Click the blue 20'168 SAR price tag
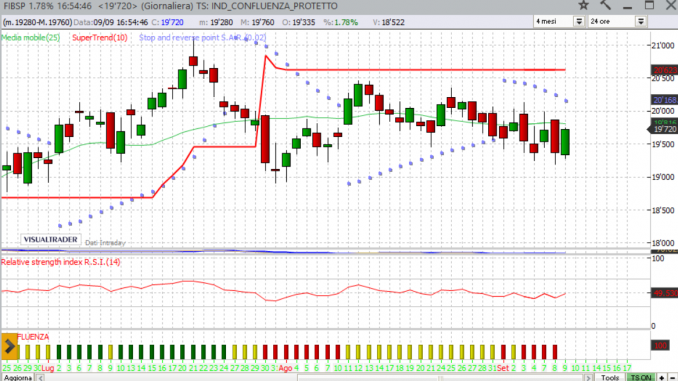 (x=664, y=100)
